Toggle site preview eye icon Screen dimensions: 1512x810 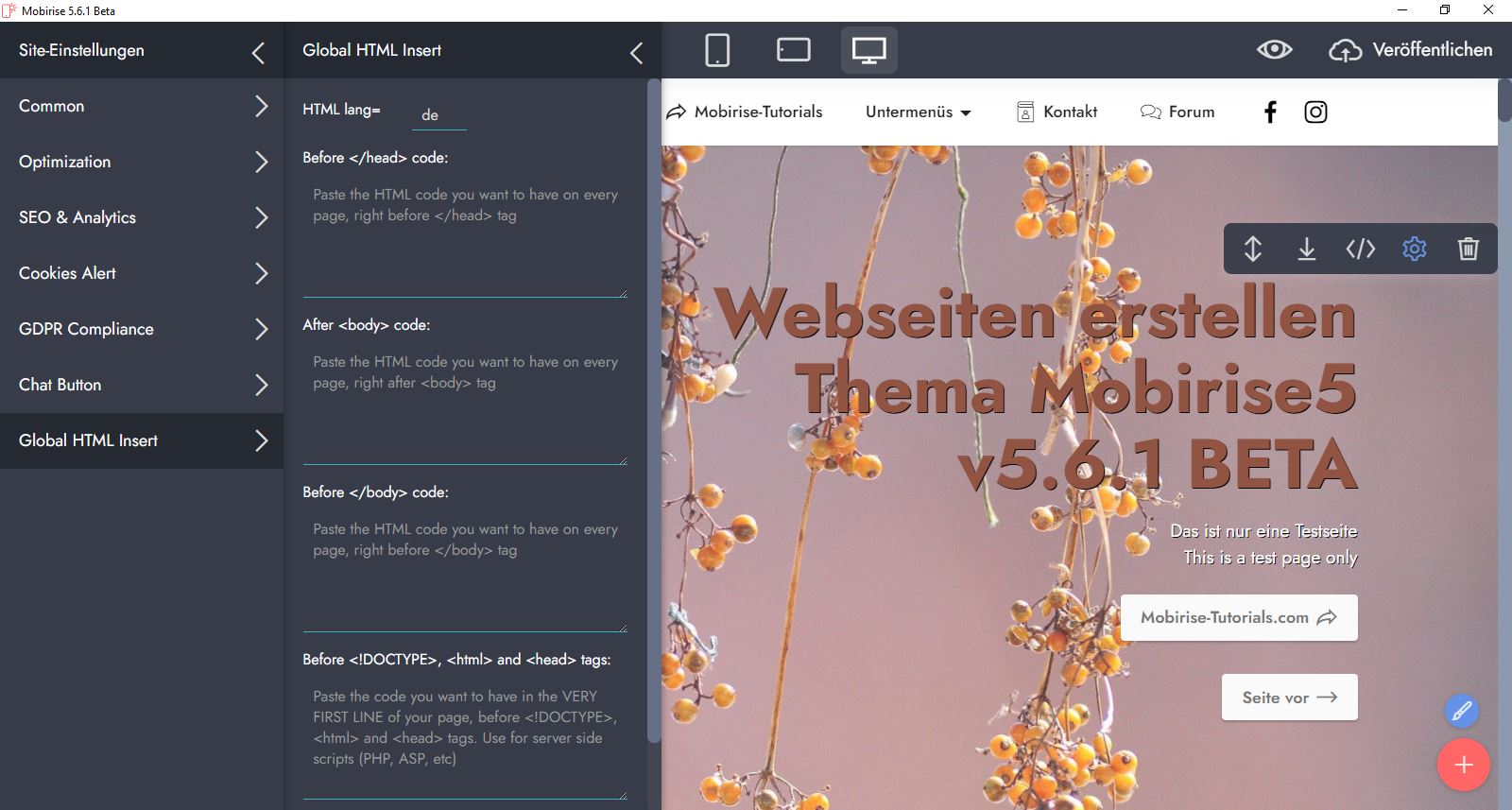pos(1274,50)
